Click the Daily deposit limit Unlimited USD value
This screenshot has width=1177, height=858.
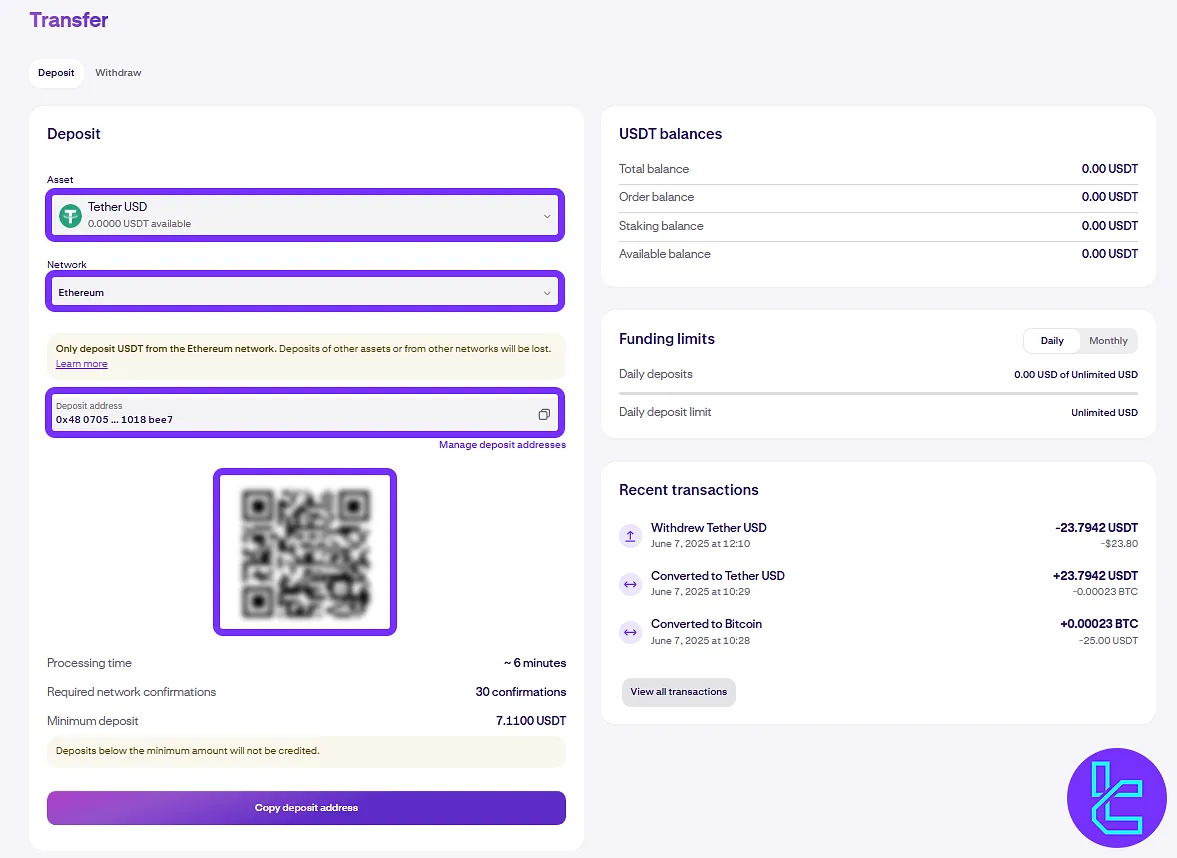click(1104, 413)
